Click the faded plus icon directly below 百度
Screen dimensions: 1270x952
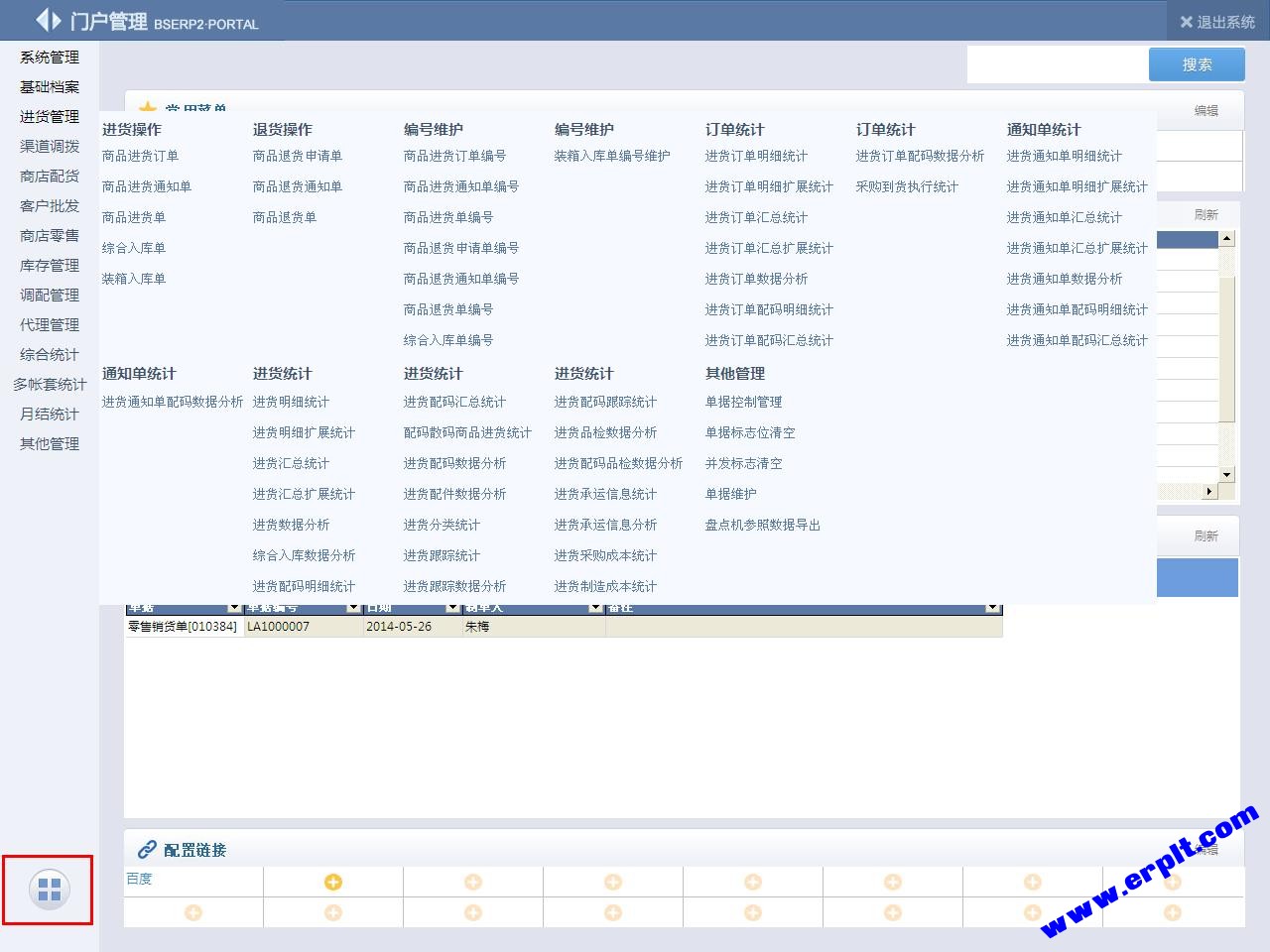(193, 912)
